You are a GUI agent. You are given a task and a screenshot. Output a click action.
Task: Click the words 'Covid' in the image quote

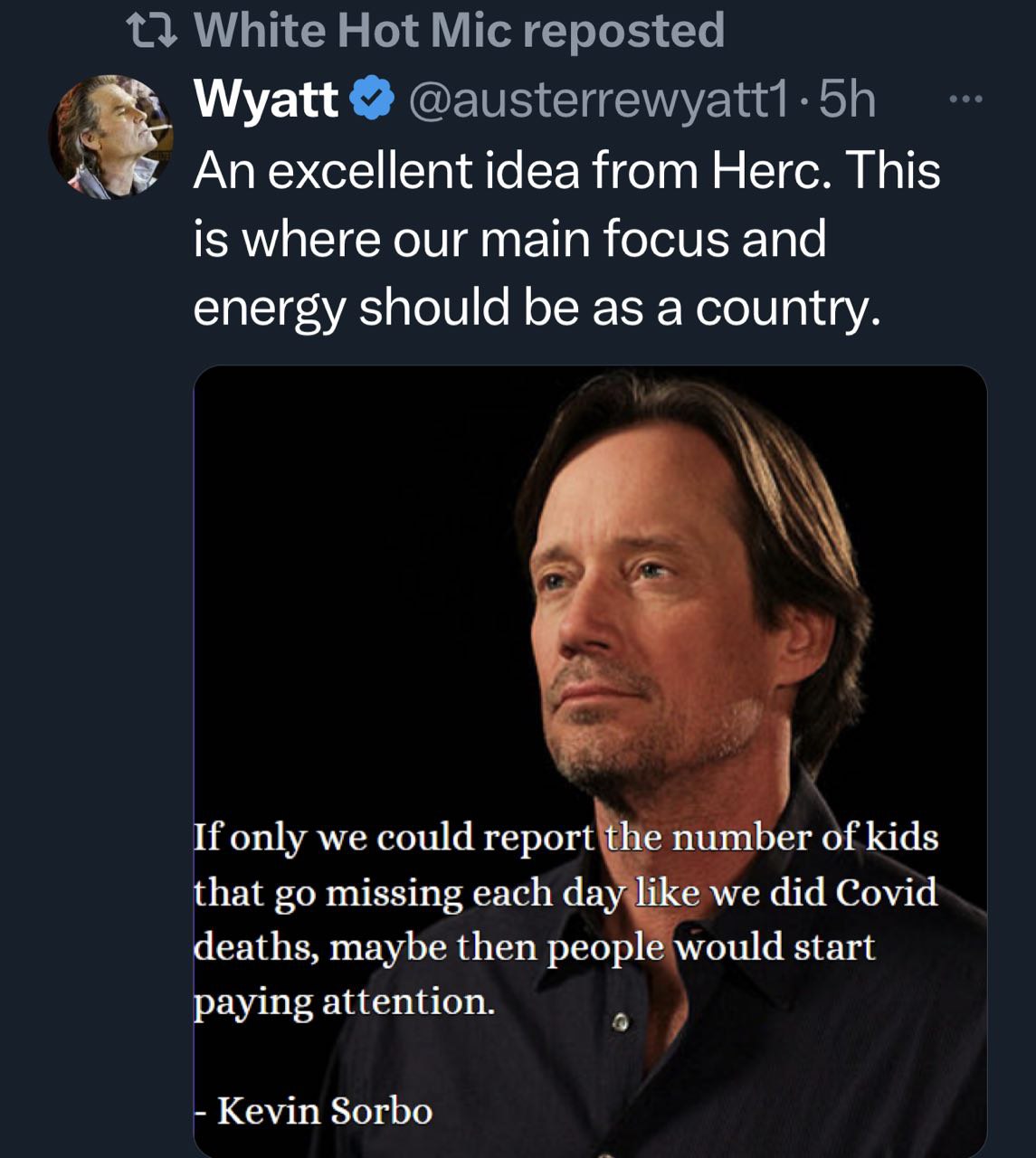click(886, 892)
